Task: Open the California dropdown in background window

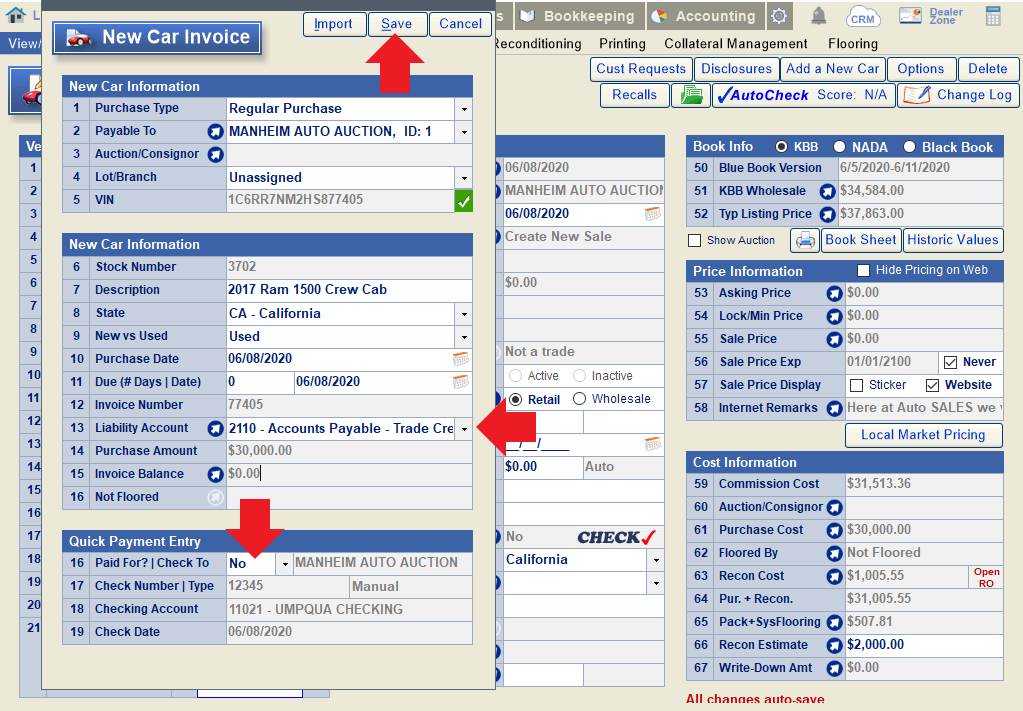Action: click(x=656, y=560)
